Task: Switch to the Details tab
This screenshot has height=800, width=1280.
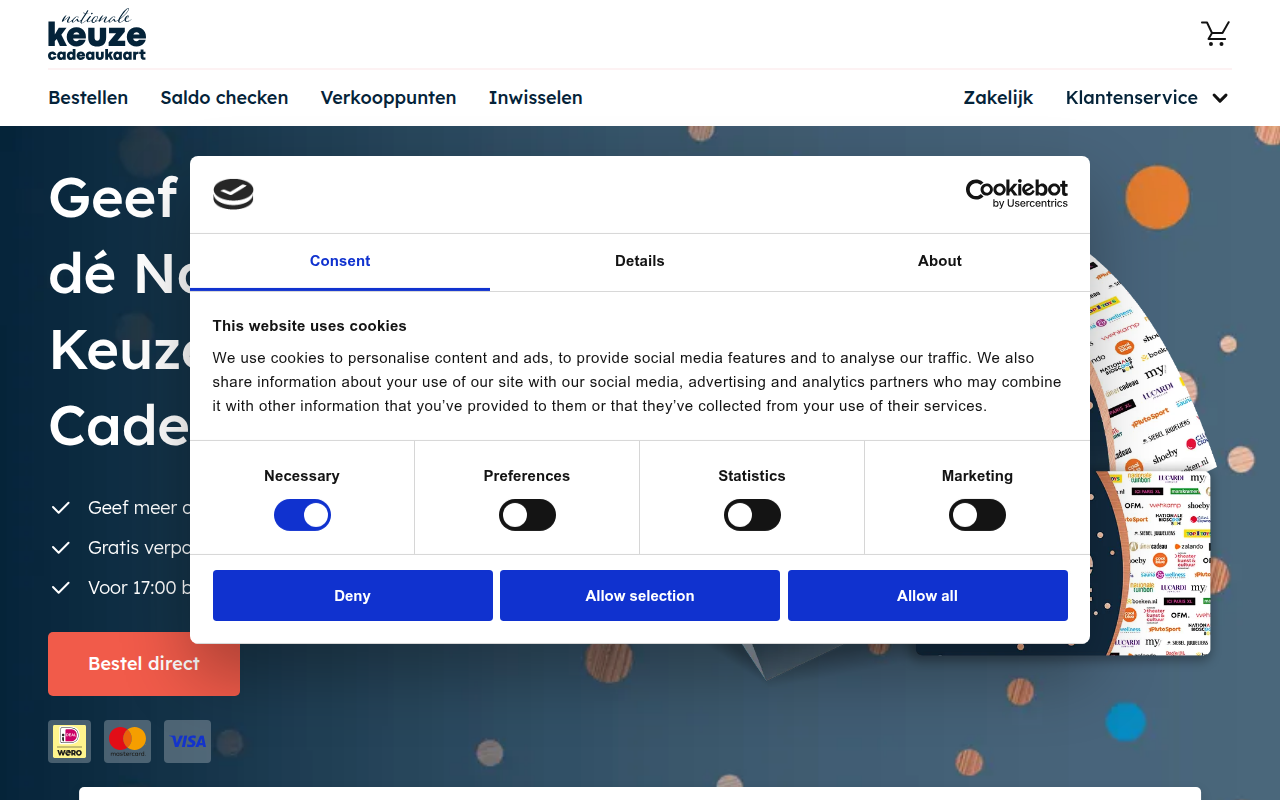Action: click(x=640, y=261)
